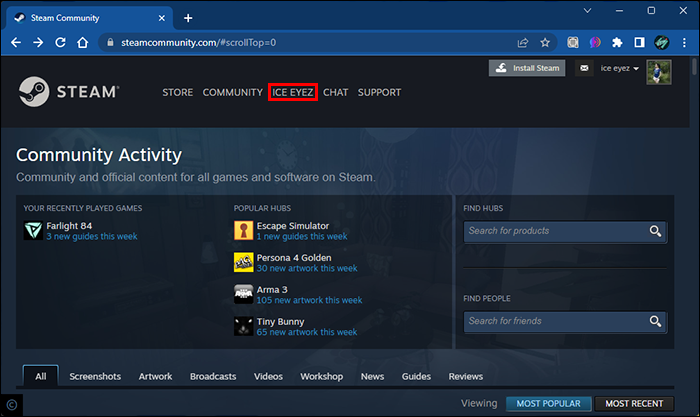700x417 pixels.
Task: Reload the Steam Community page
Action: point(60,42)
